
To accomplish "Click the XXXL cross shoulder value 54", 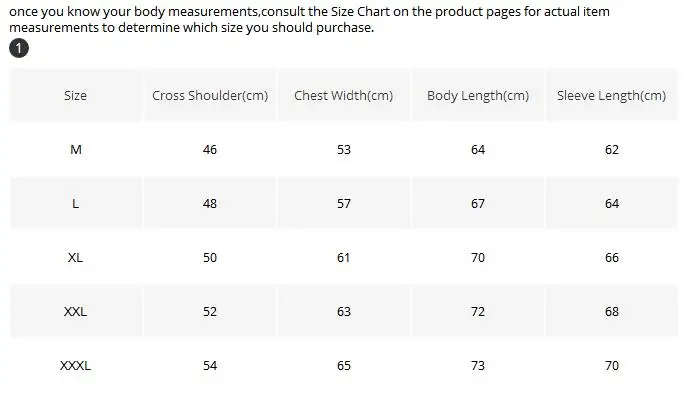I will coord(210,365).
